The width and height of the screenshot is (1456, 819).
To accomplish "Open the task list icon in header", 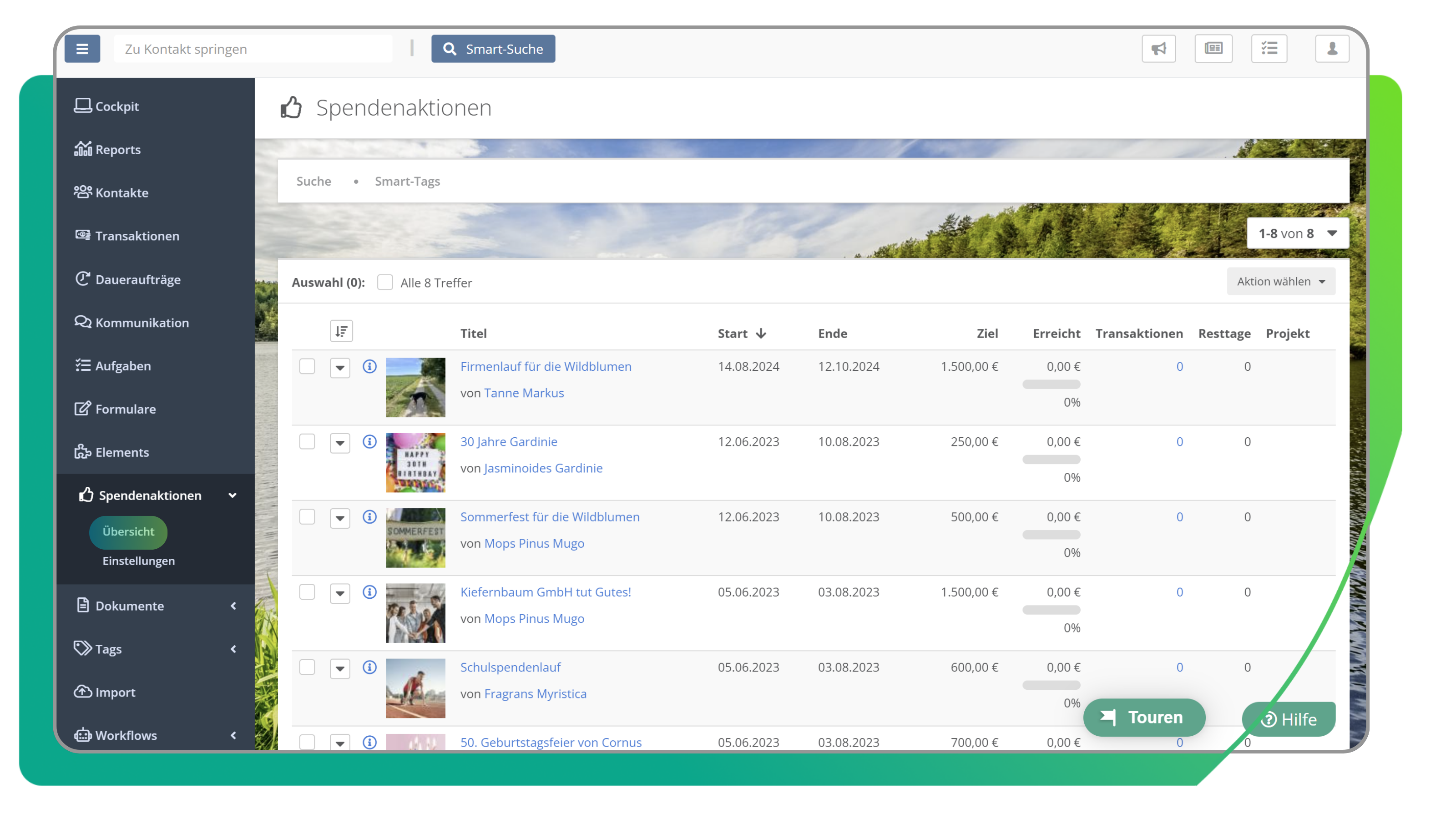I will coord(1269,49).
